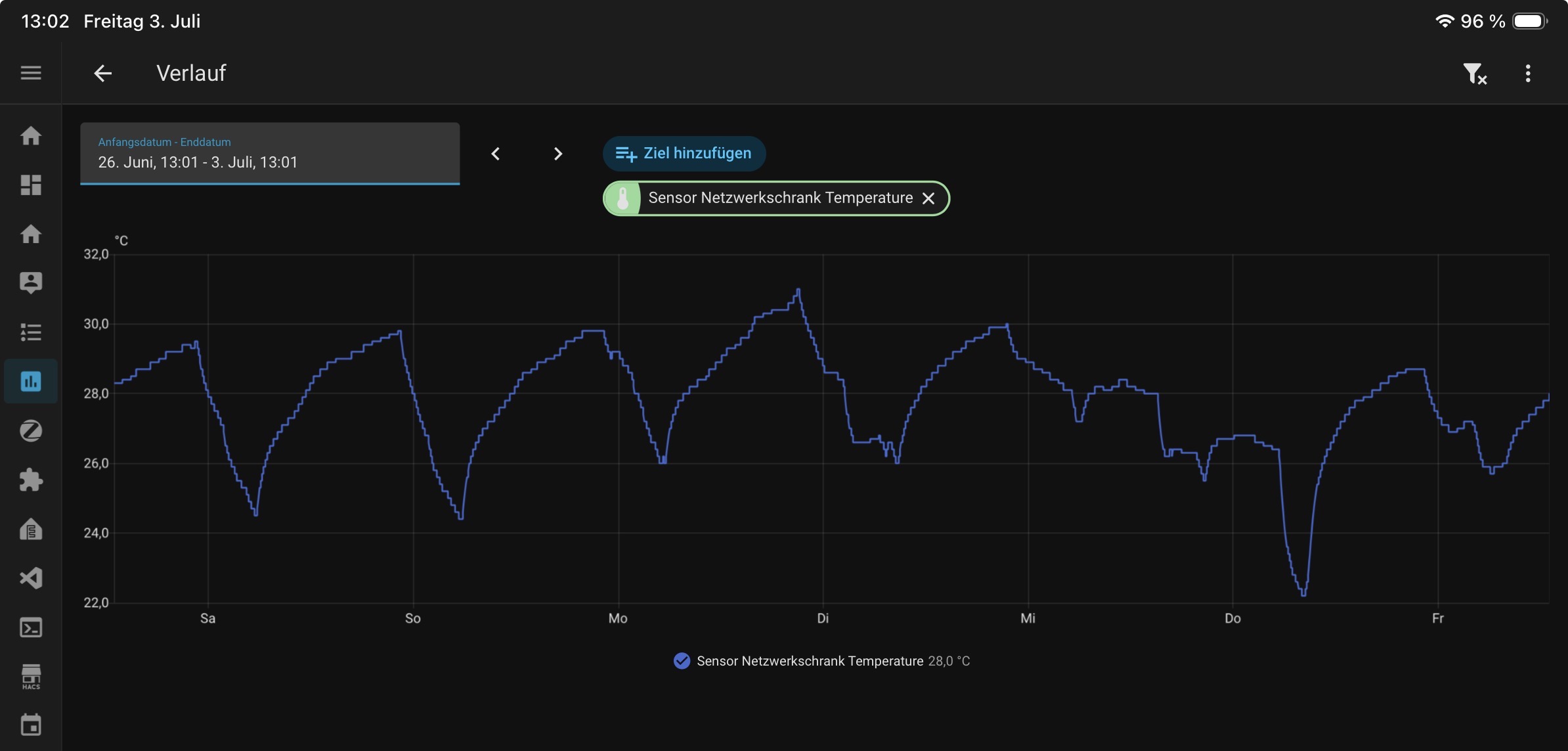
Task: Open the Zigbee2MQTT sidebar icon
Action: tap(31, 431)
